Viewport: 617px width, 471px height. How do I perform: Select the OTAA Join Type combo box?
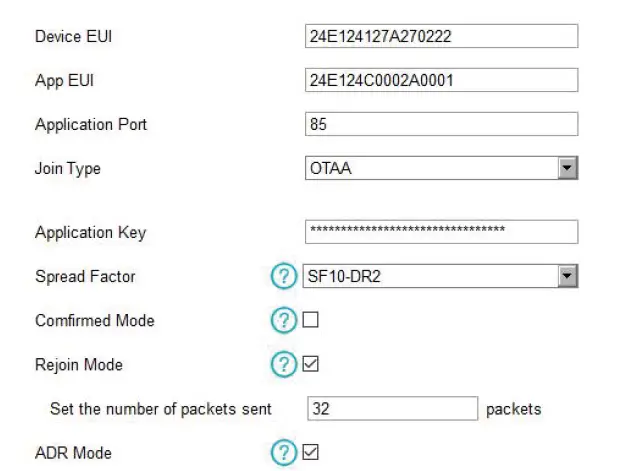coord(430,167)
